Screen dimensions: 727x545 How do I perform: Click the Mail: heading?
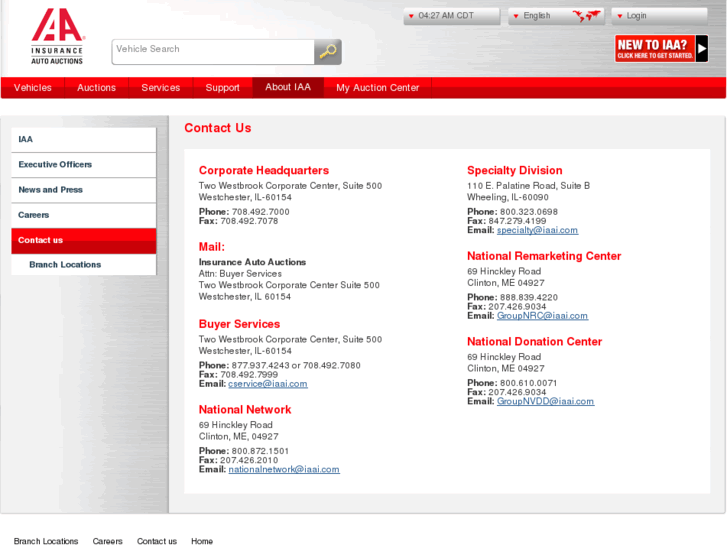pos(211,247)
